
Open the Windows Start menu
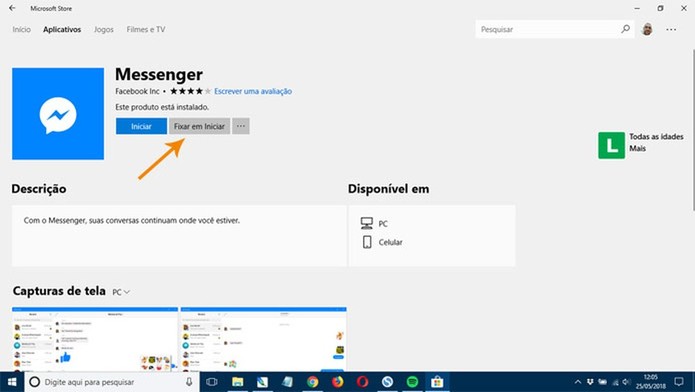coord(12,382)
